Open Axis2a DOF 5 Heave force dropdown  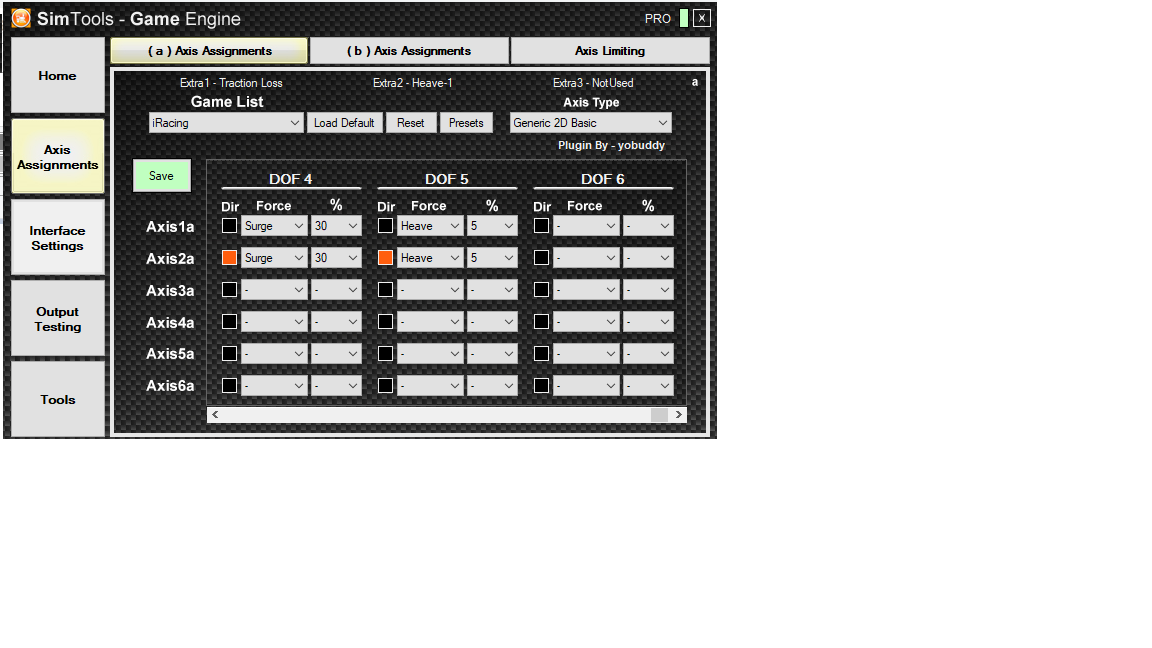(x=430, y=258)
